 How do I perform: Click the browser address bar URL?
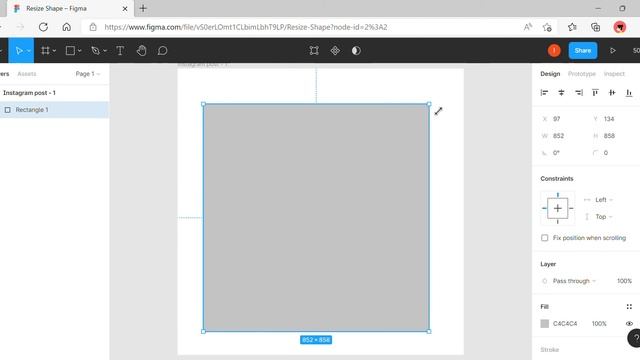click(246, 27)
